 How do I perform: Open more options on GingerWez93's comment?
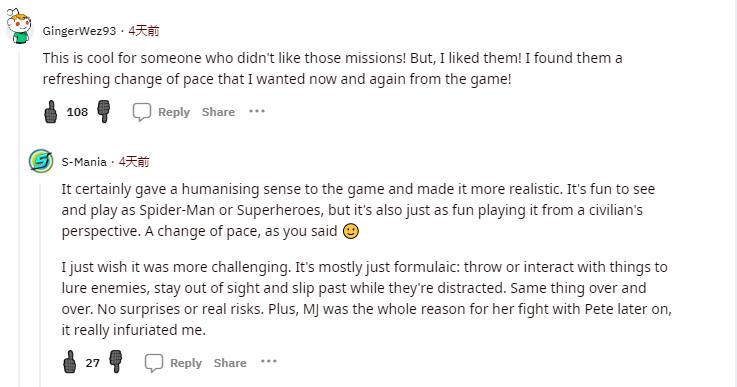(257, 111)
